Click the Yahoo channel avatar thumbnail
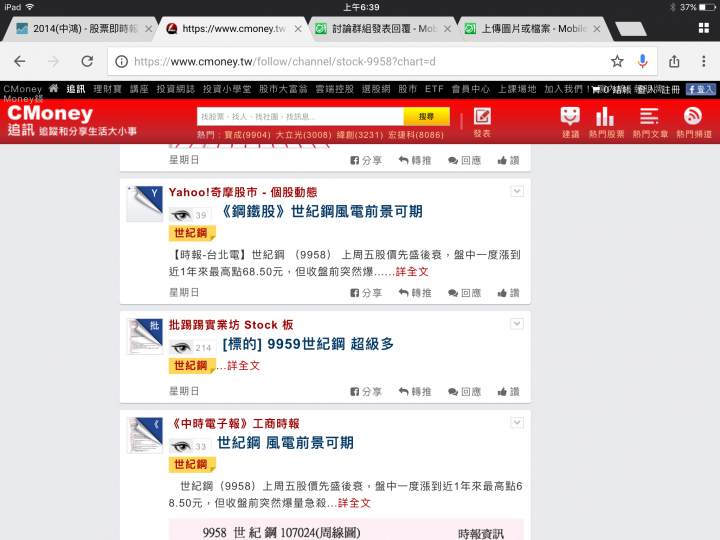 coord(145,204)
